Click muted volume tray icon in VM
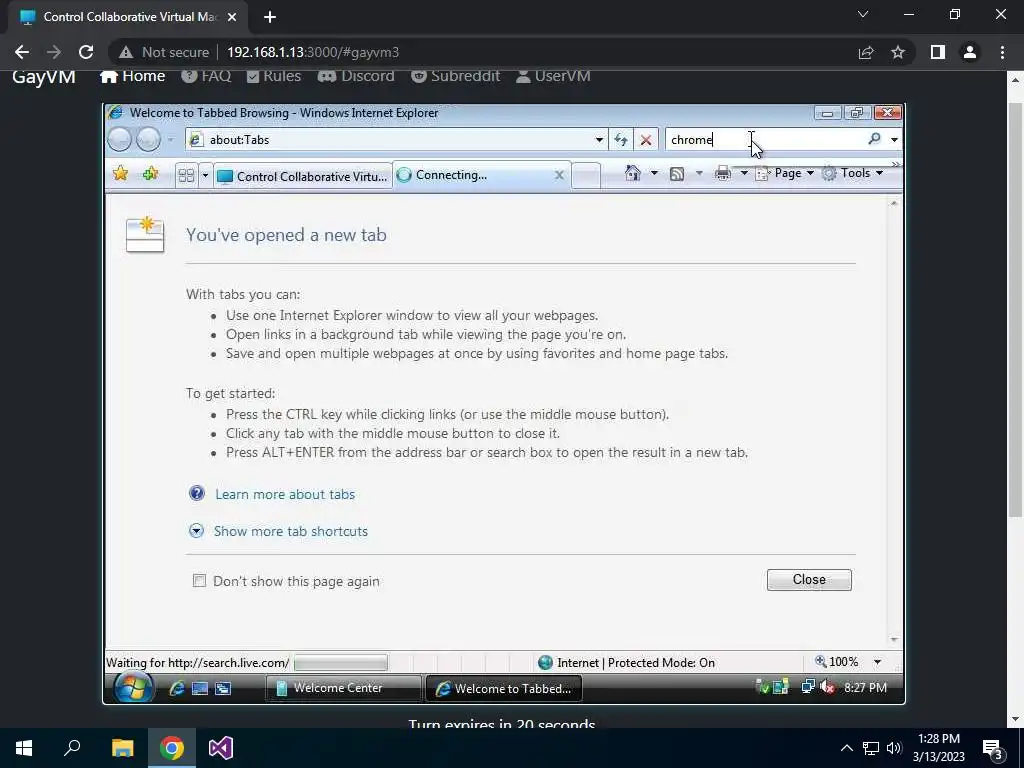Viewport: 1024px width, 768px height. 827,687
